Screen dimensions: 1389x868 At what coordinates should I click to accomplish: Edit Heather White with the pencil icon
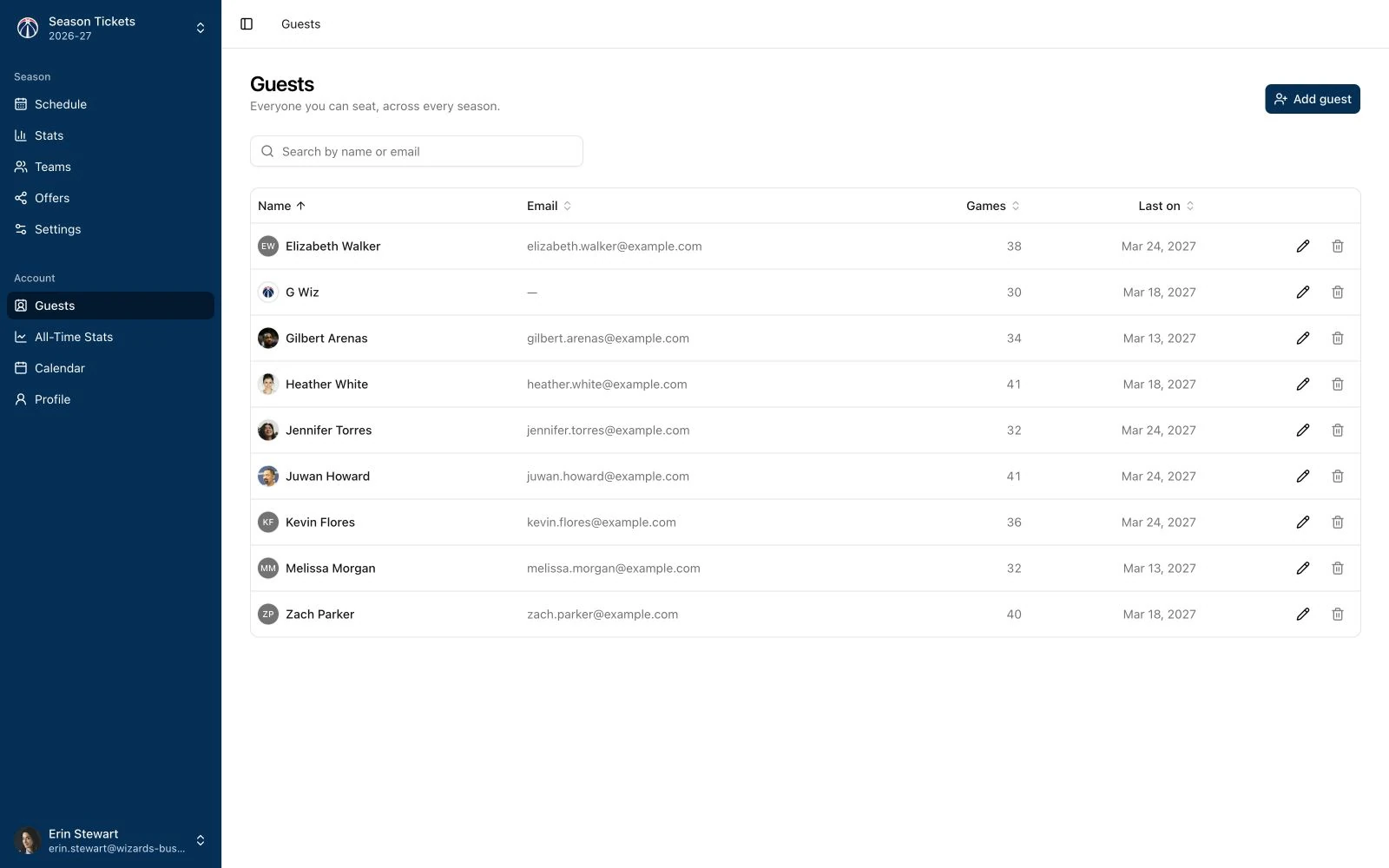1303,385
